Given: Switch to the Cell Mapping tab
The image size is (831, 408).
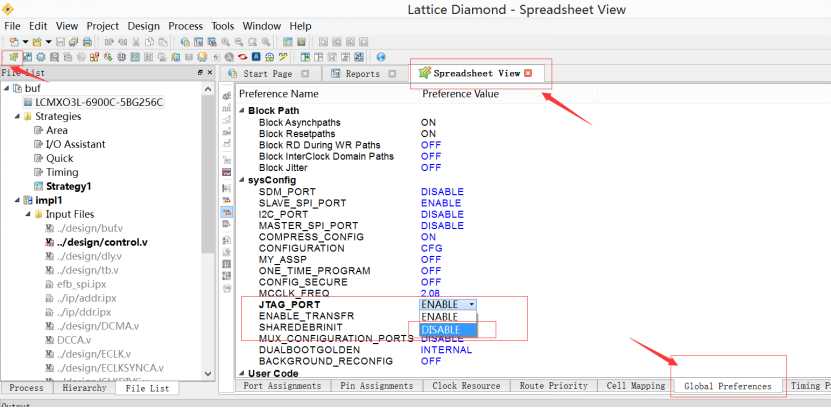Looking at the screenshot, I should point(635,386).
